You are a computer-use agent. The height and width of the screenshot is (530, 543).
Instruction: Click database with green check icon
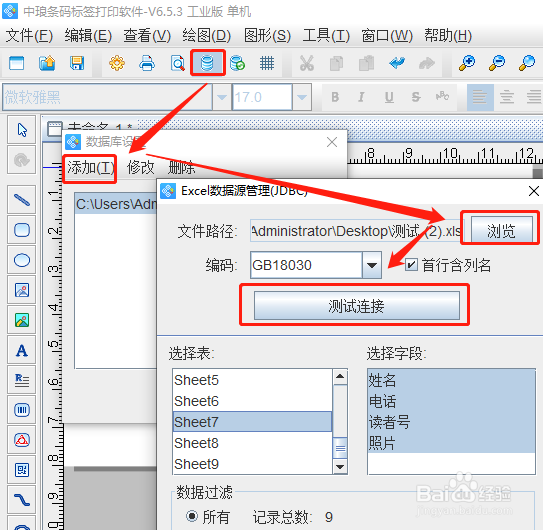coord(237,63)
